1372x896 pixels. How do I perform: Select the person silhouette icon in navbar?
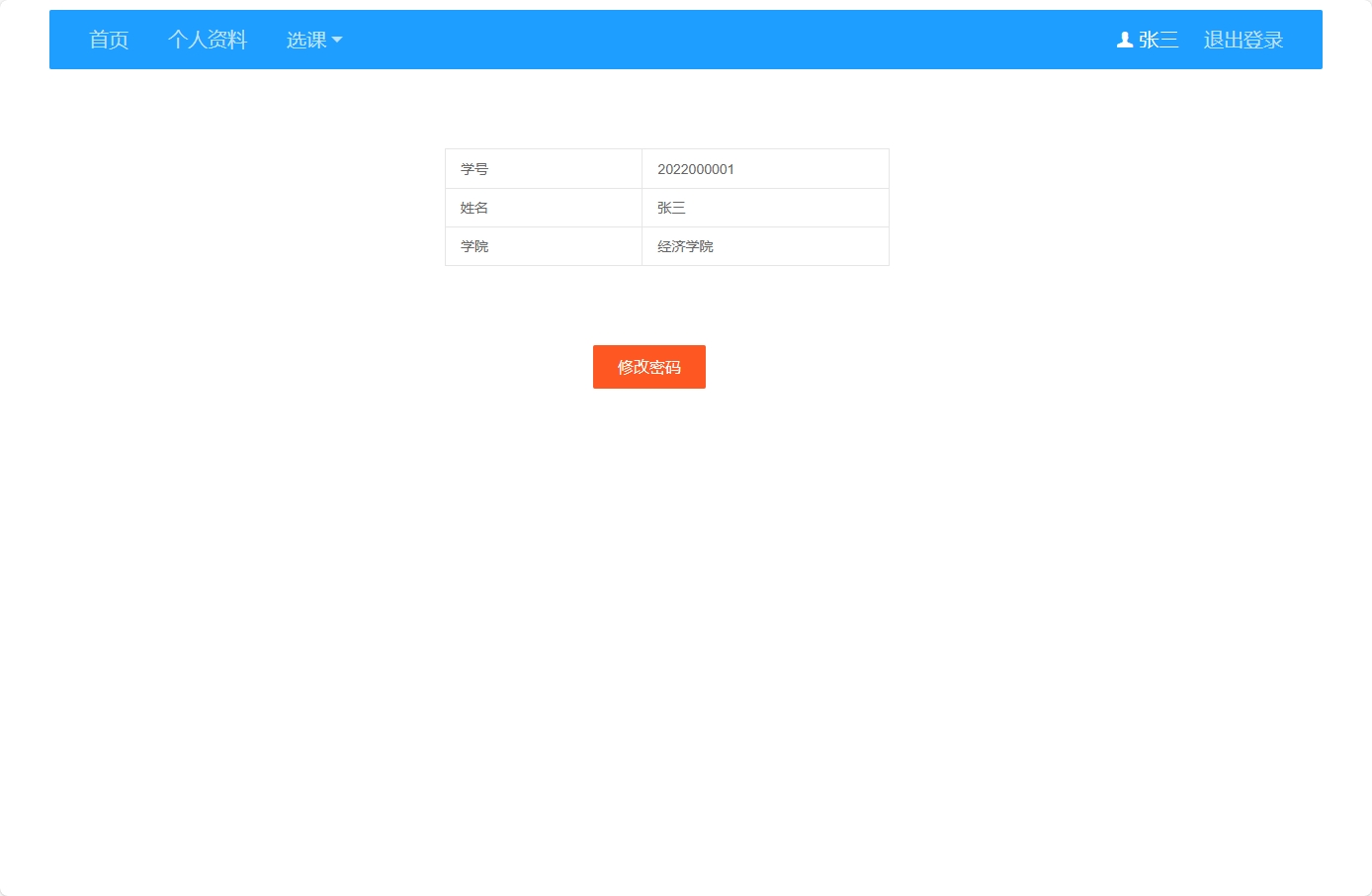click(x=1123, y=40)
